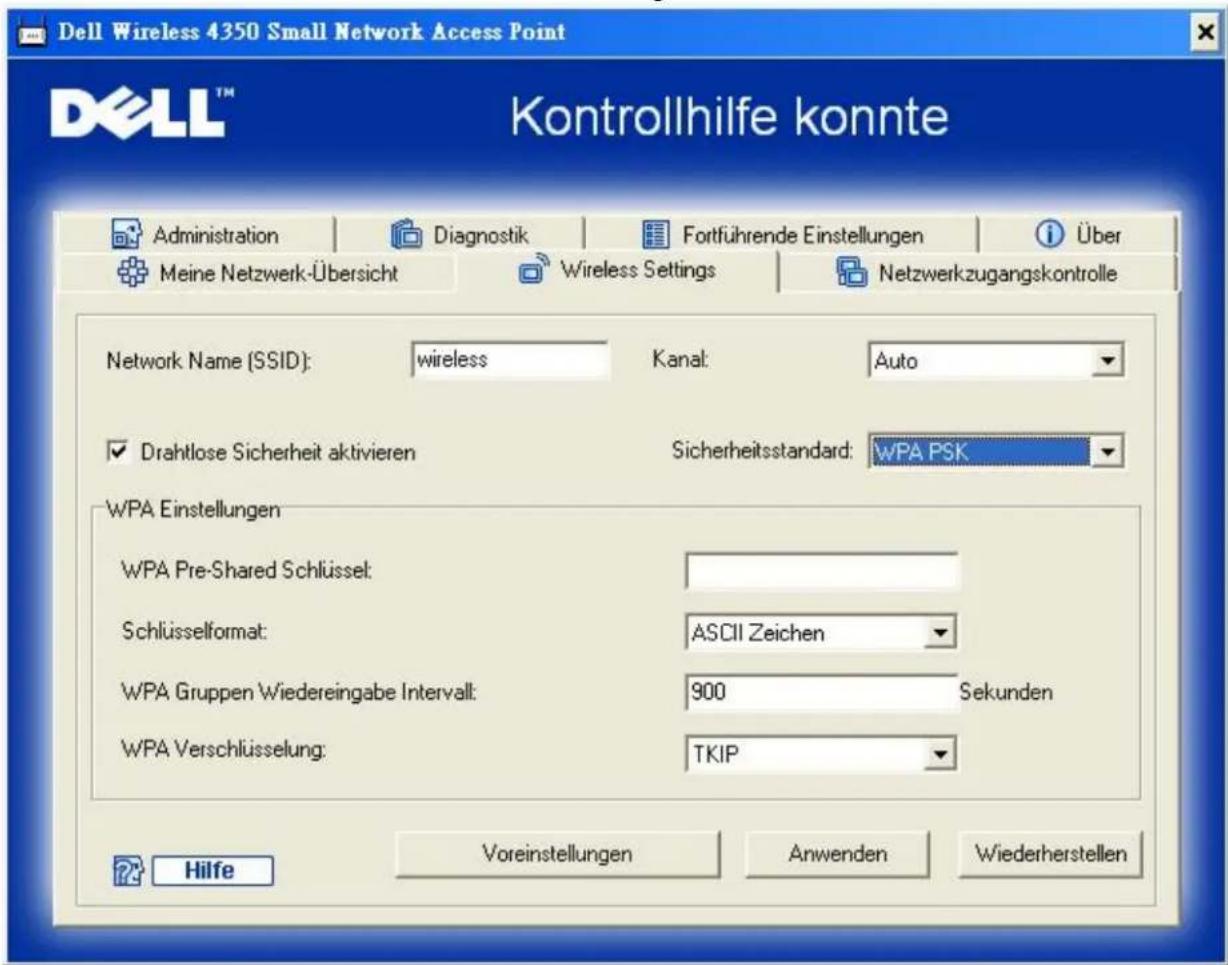
Task: Toggle Drahtlose Sicherheit aktivieren checkbox
Action: (117, 452)
